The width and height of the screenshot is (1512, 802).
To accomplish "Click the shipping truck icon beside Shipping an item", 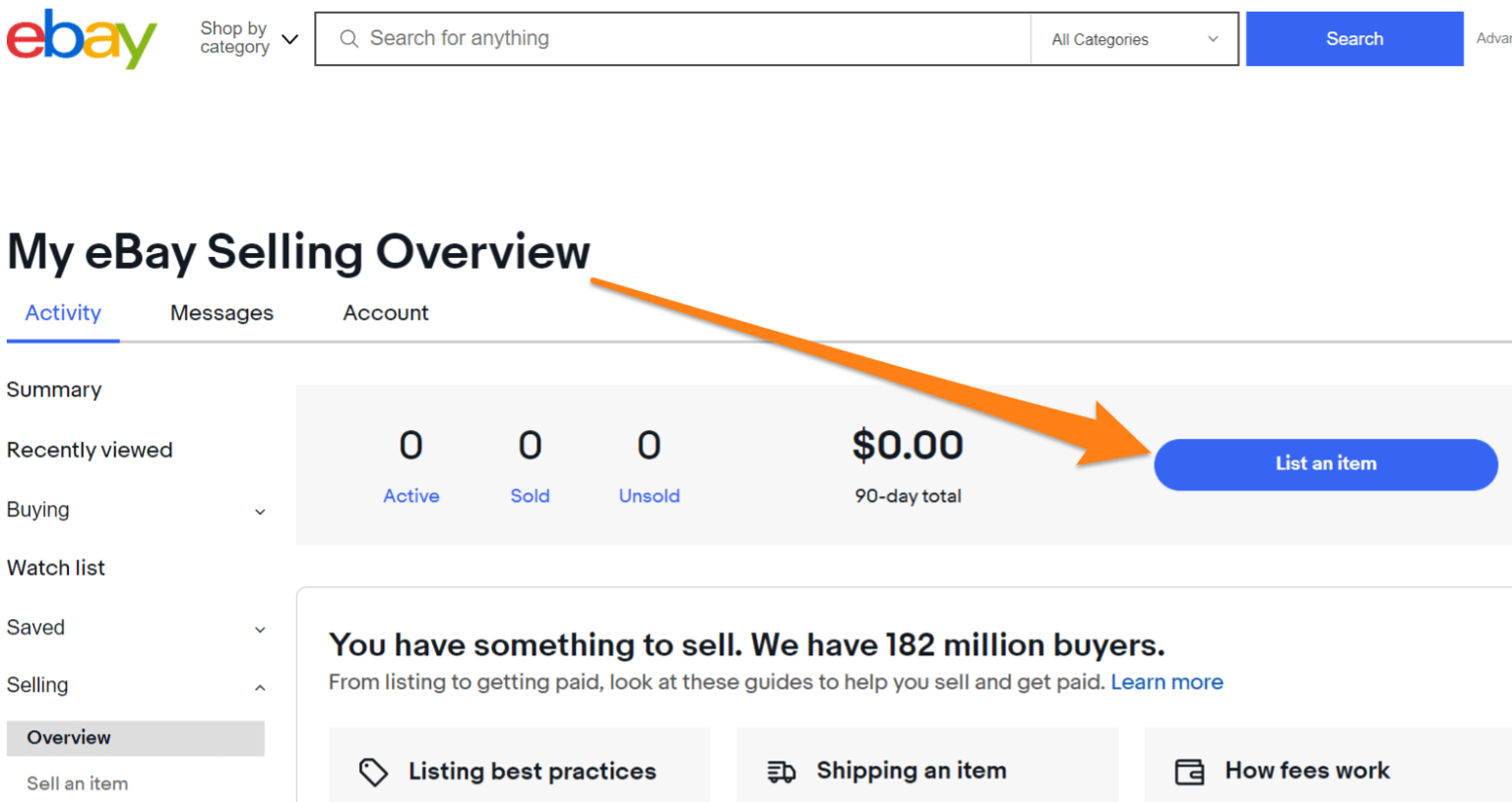I will pyautogui.click(x=782, y=771).
